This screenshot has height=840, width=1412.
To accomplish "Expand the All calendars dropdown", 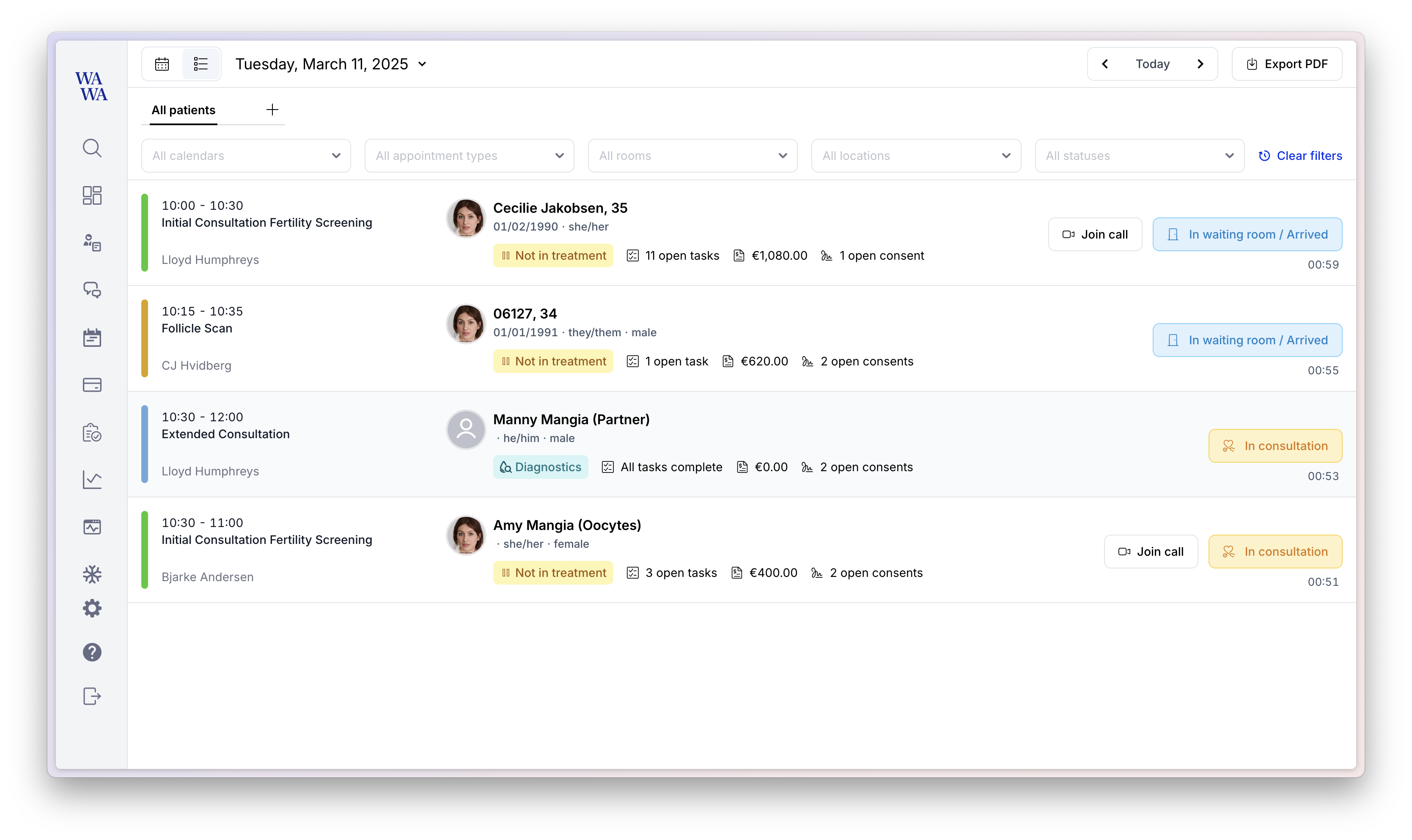I will [x=246, y=156].
